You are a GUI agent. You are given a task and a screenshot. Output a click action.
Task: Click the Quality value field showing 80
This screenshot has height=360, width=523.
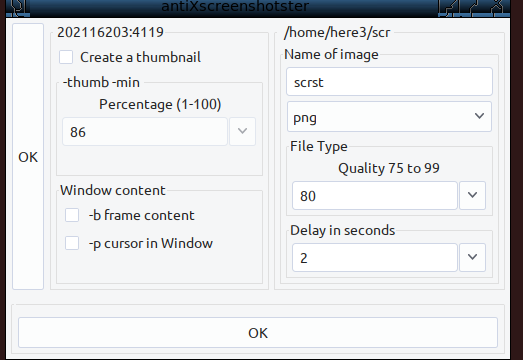(x=375, y=196)
